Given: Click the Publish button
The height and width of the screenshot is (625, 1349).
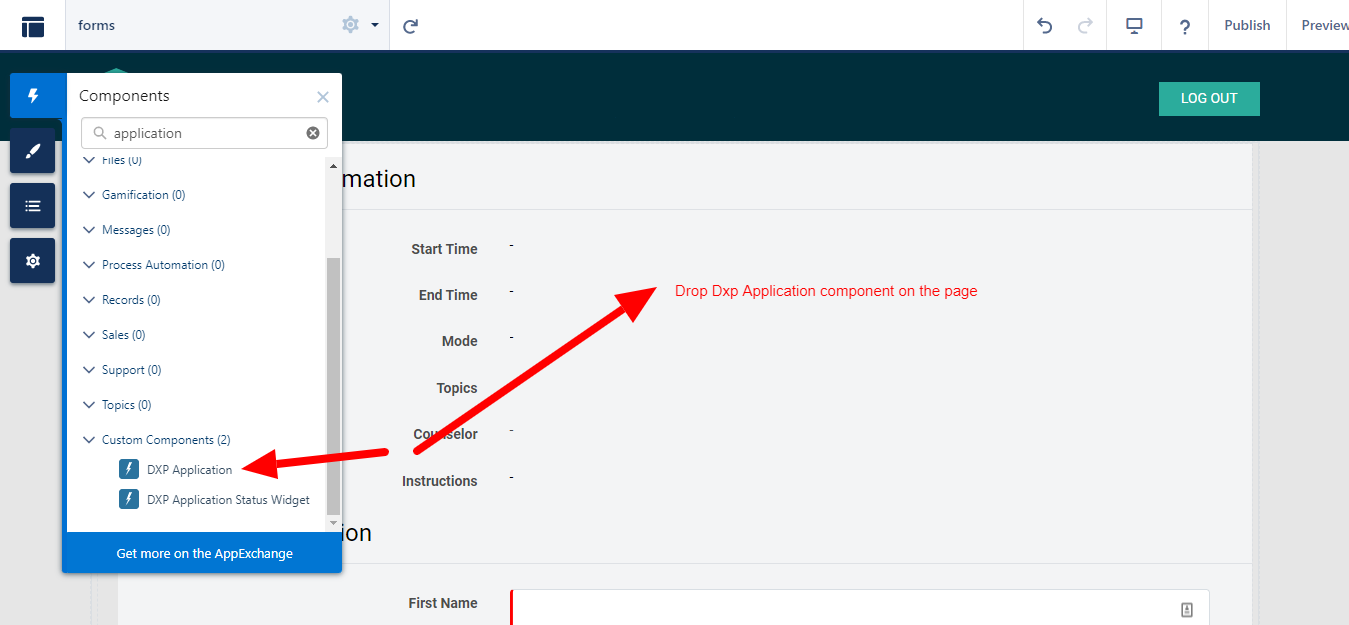Looking at the screenshot, I should [1247, 26].
